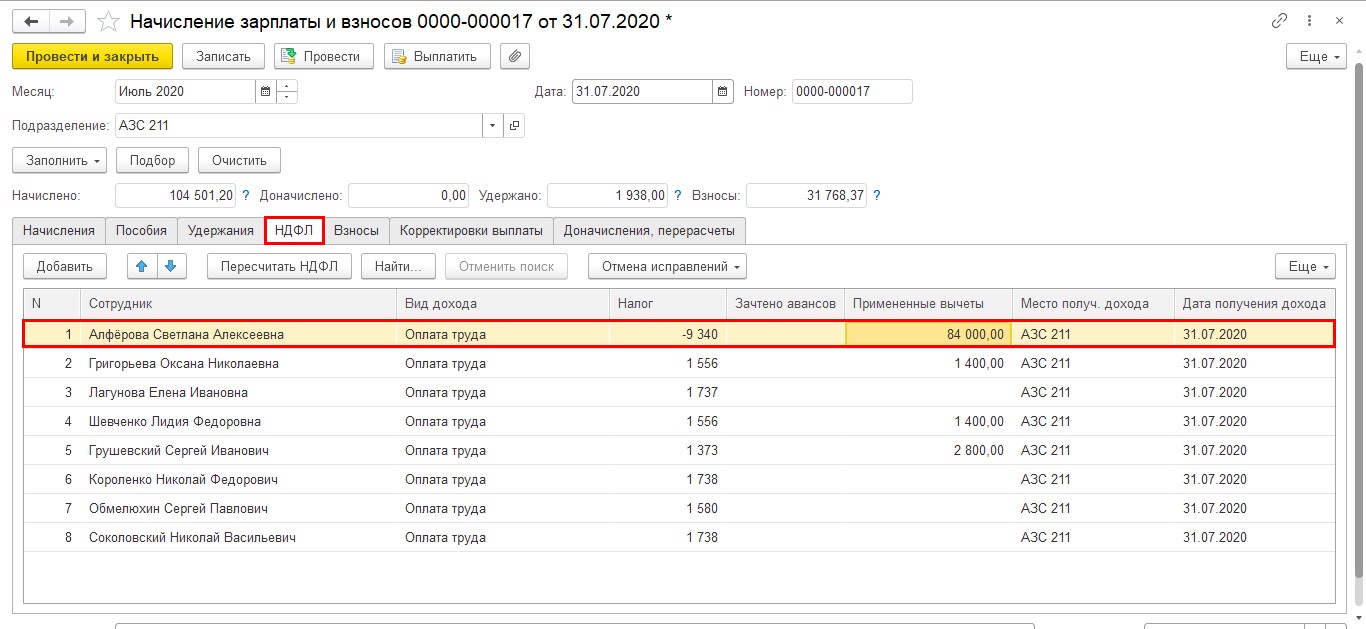Focus the Дата field showing 31.07.2020
The height and width of the screenshot is (629, 1366).
pyautogui.click(x=642, y=92)
